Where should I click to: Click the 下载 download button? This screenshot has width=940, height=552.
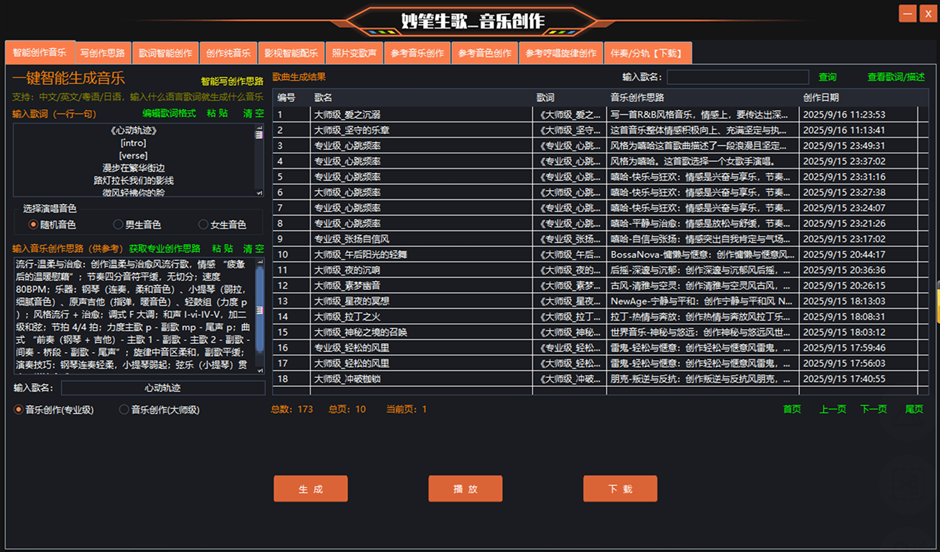tap(620, 489)
